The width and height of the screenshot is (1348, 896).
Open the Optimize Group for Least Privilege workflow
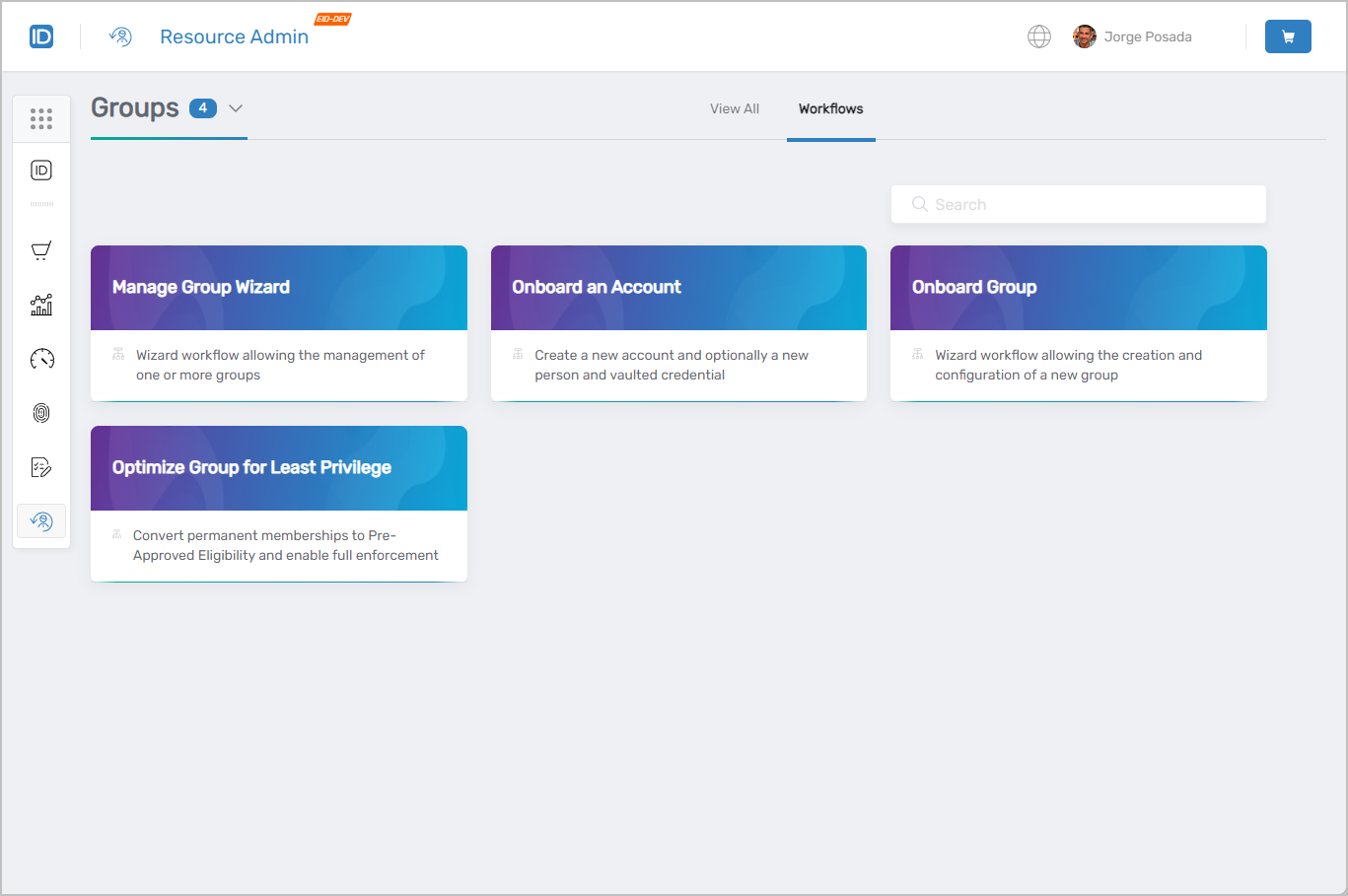tap(279, 503)
